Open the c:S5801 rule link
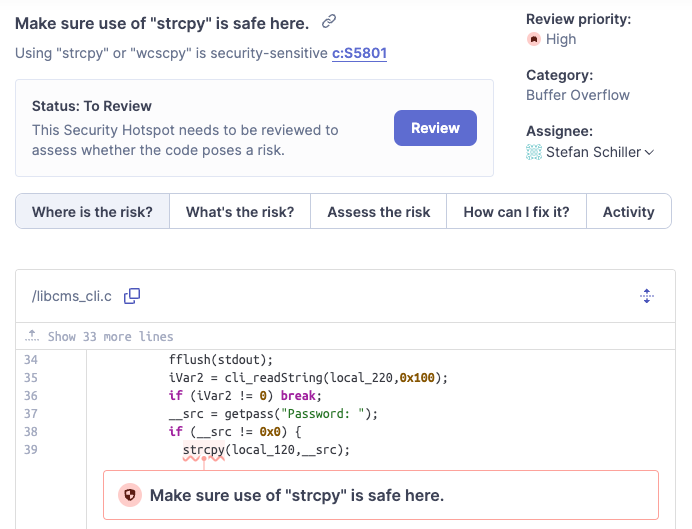This screenshot has width=692, height=529. click(x=359, y=52)
